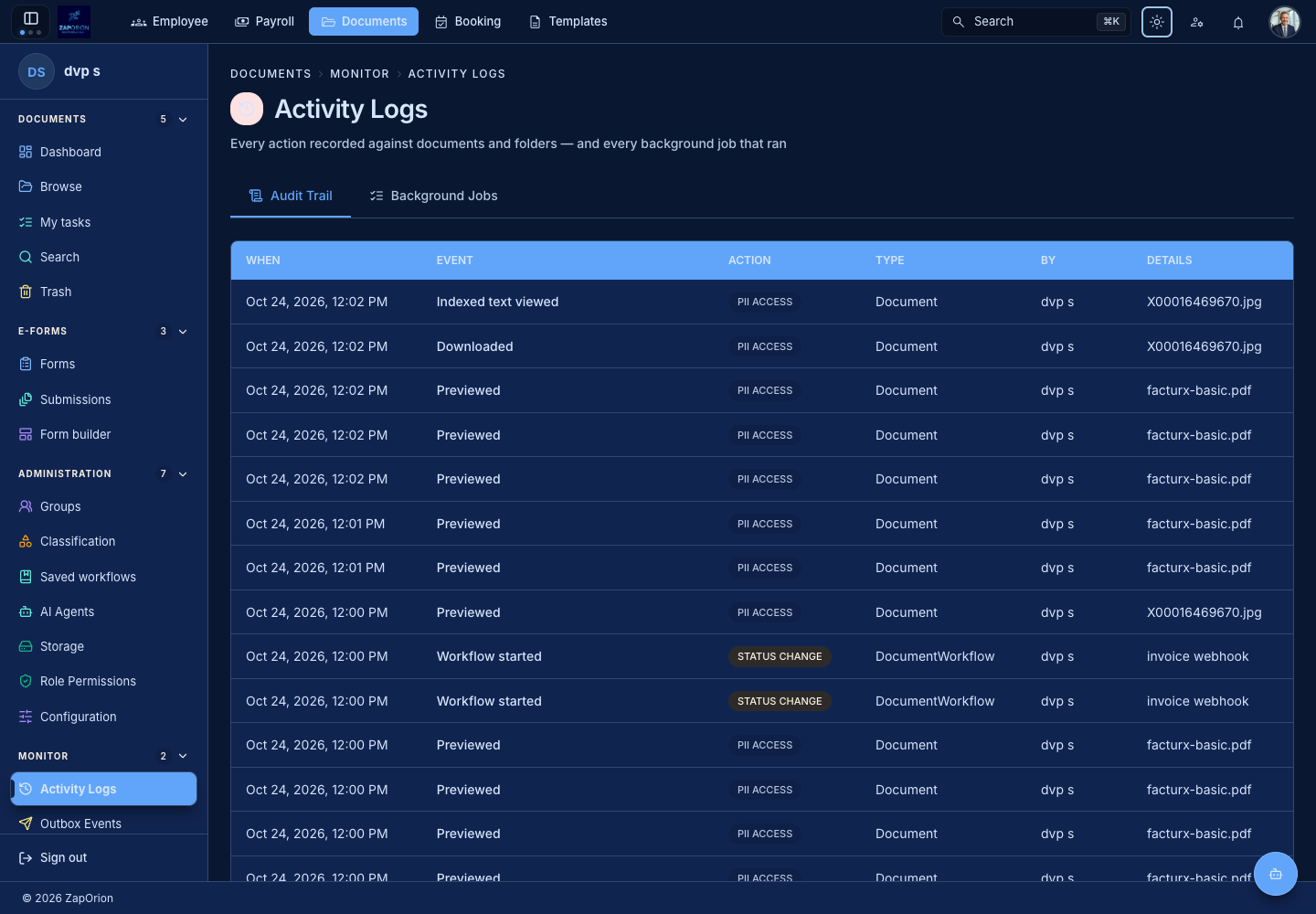1316x914 pixels.
Task: Sign out of the application
Action: (x=103, y=857)
